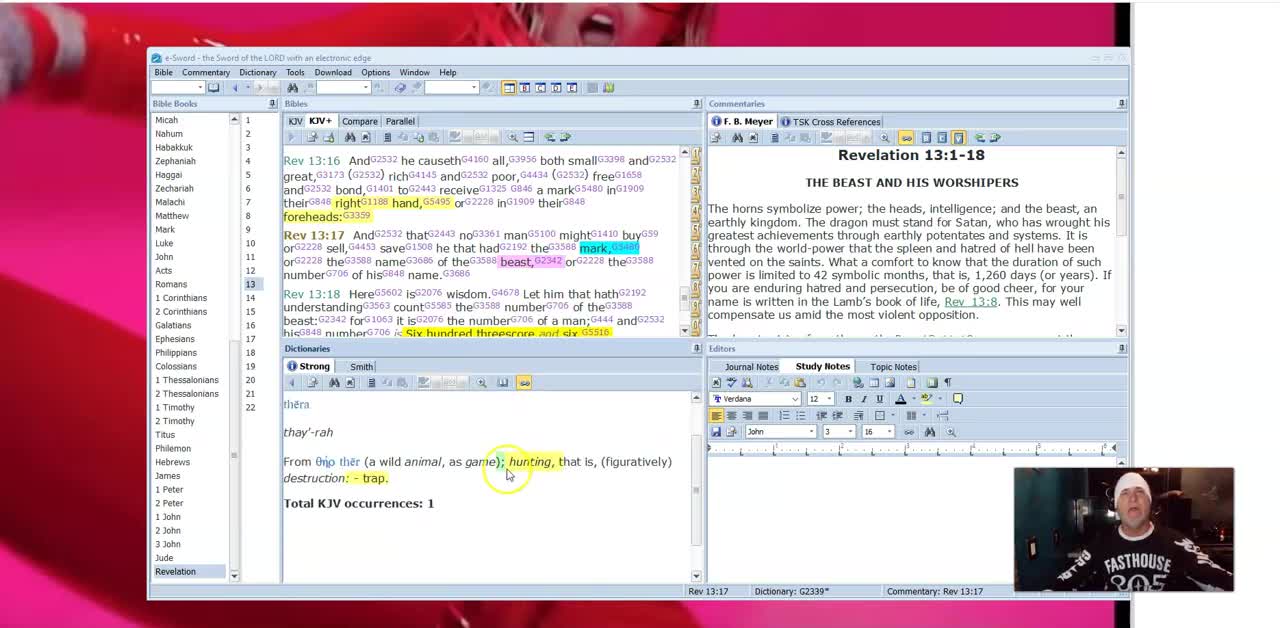The height and width of the screenshot is (628, 1280).
Task: Toggle the link icon in Commentaries toolbar
Action: pos(906,138)
